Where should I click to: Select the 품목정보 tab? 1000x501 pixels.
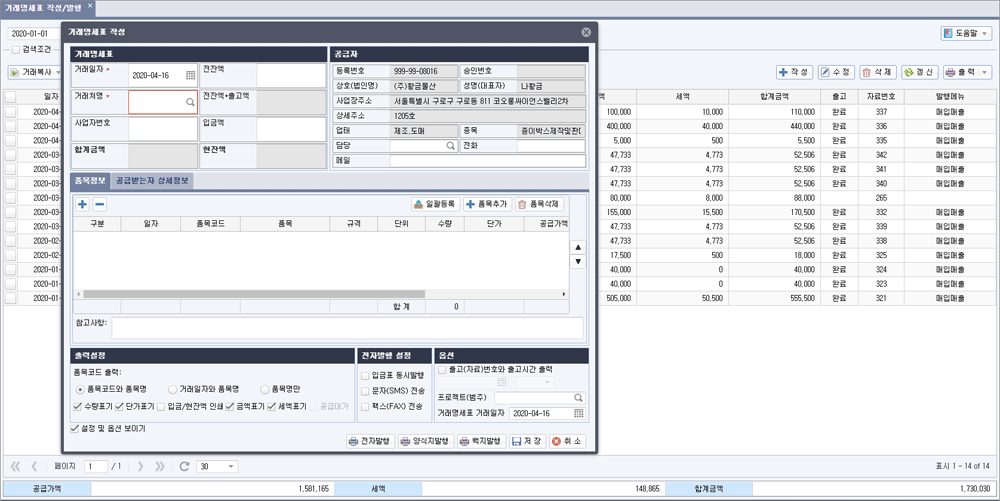tap(91, 181)
